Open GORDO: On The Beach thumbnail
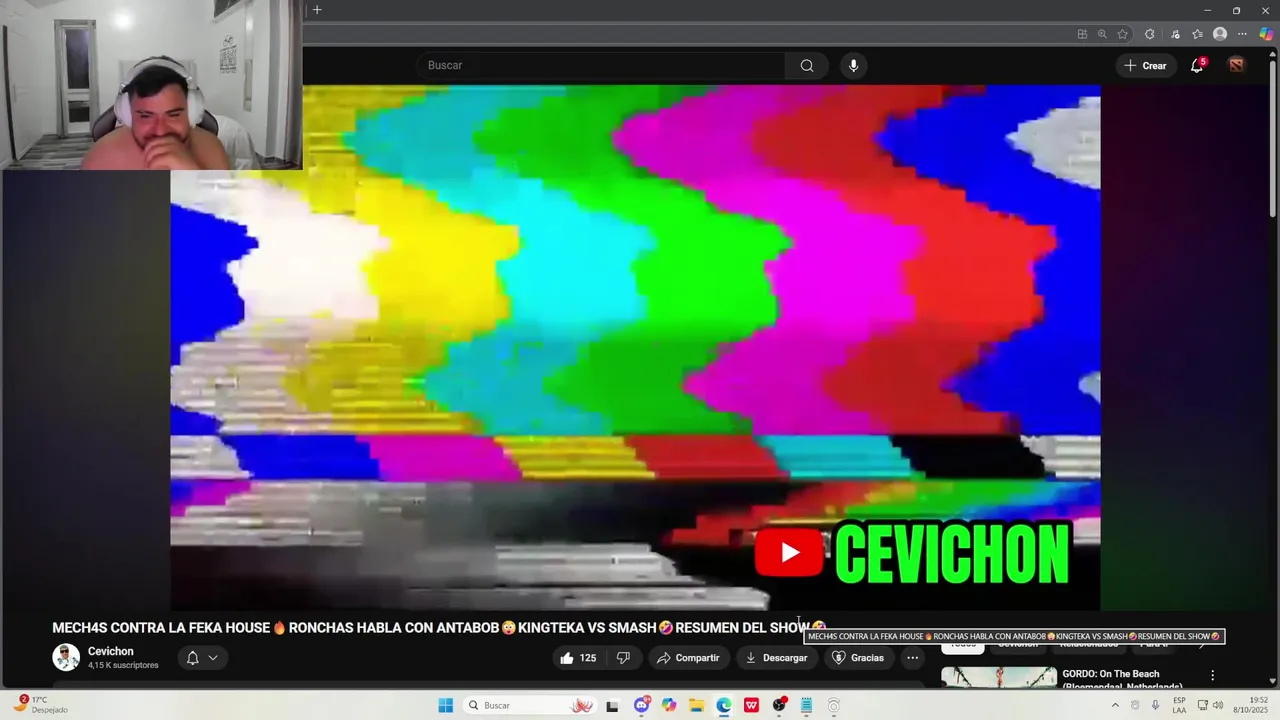 tap(999, 678)
